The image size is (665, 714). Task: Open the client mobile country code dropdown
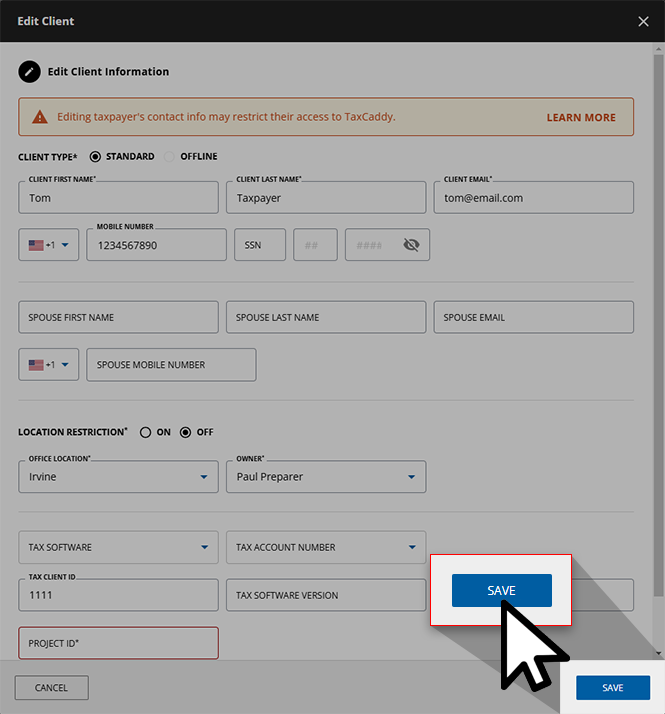pos(49,245)
